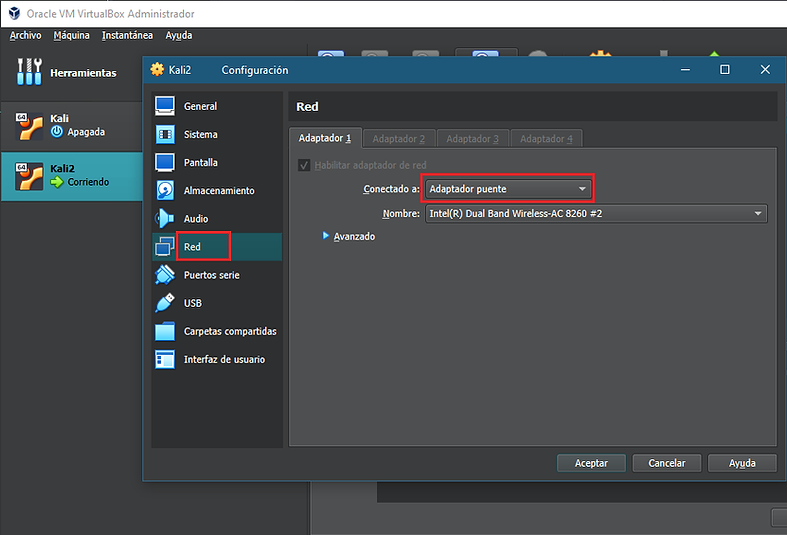The width and height of the screenshot is (787, 535).
Task: Open the Almacenamiento disk icon
Action: 165,190
